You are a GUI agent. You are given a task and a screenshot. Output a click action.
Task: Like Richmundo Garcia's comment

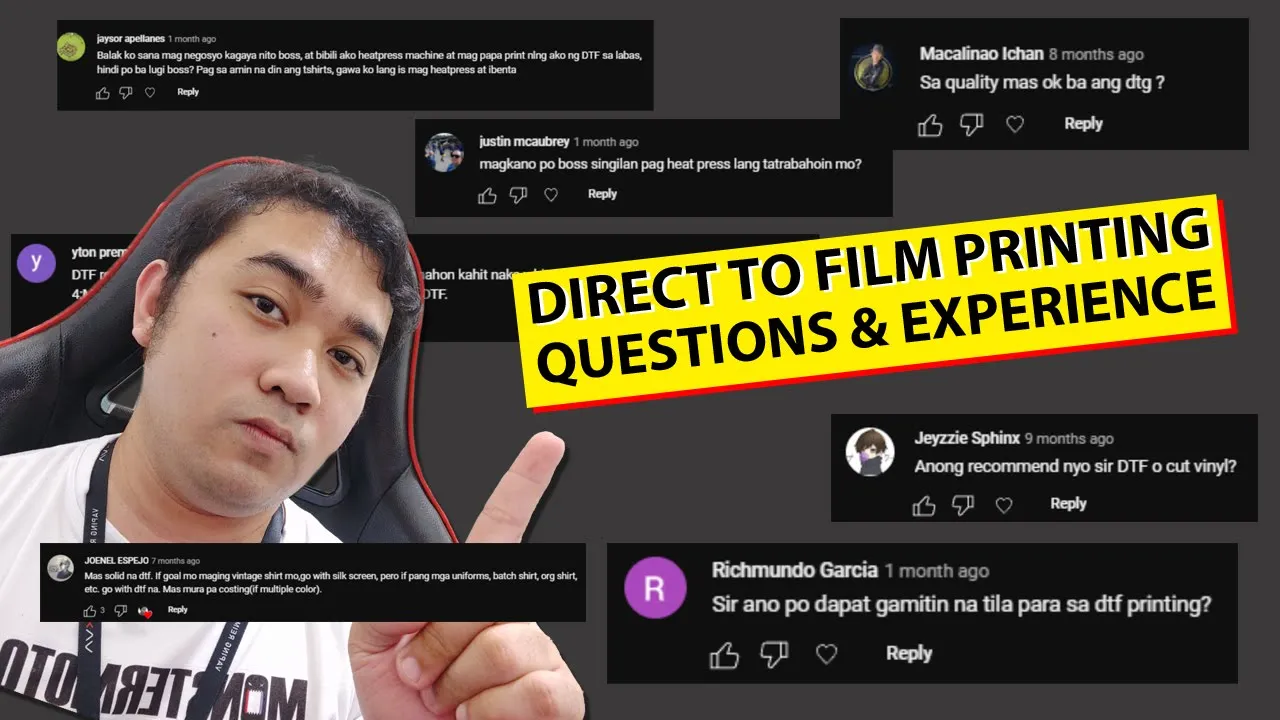point(724,655)
